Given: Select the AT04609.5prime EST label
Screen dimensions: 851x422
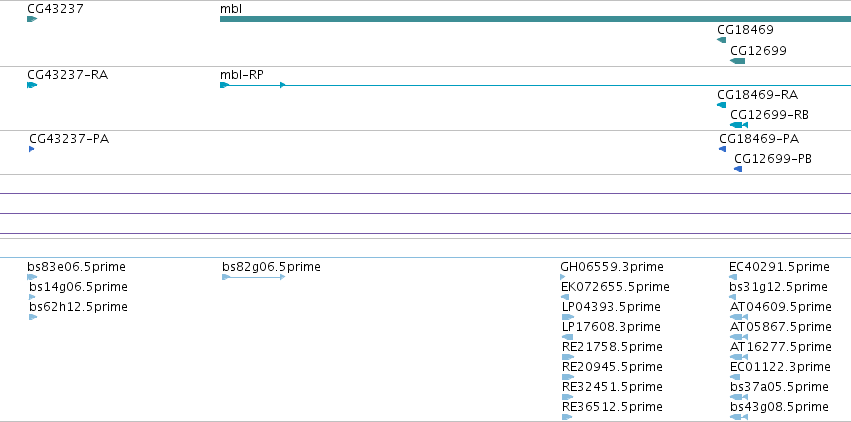Looking at the screenshot, I should (780, 307).
